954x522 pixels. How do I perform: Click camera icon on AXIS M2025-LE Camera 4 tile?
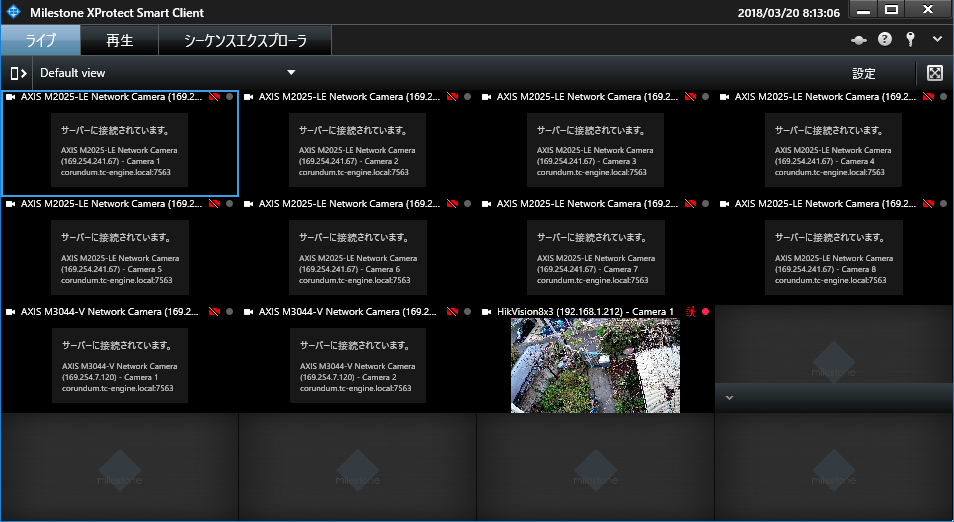[724, 97]
